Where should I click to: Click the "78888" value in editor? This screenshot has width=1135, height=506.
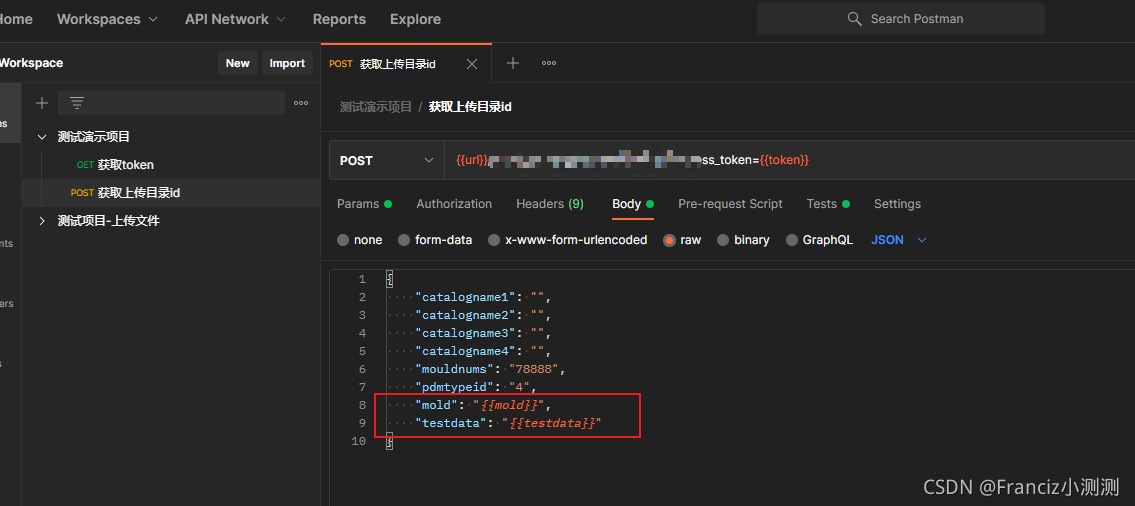pyautogui.click(x=534, y=369)
